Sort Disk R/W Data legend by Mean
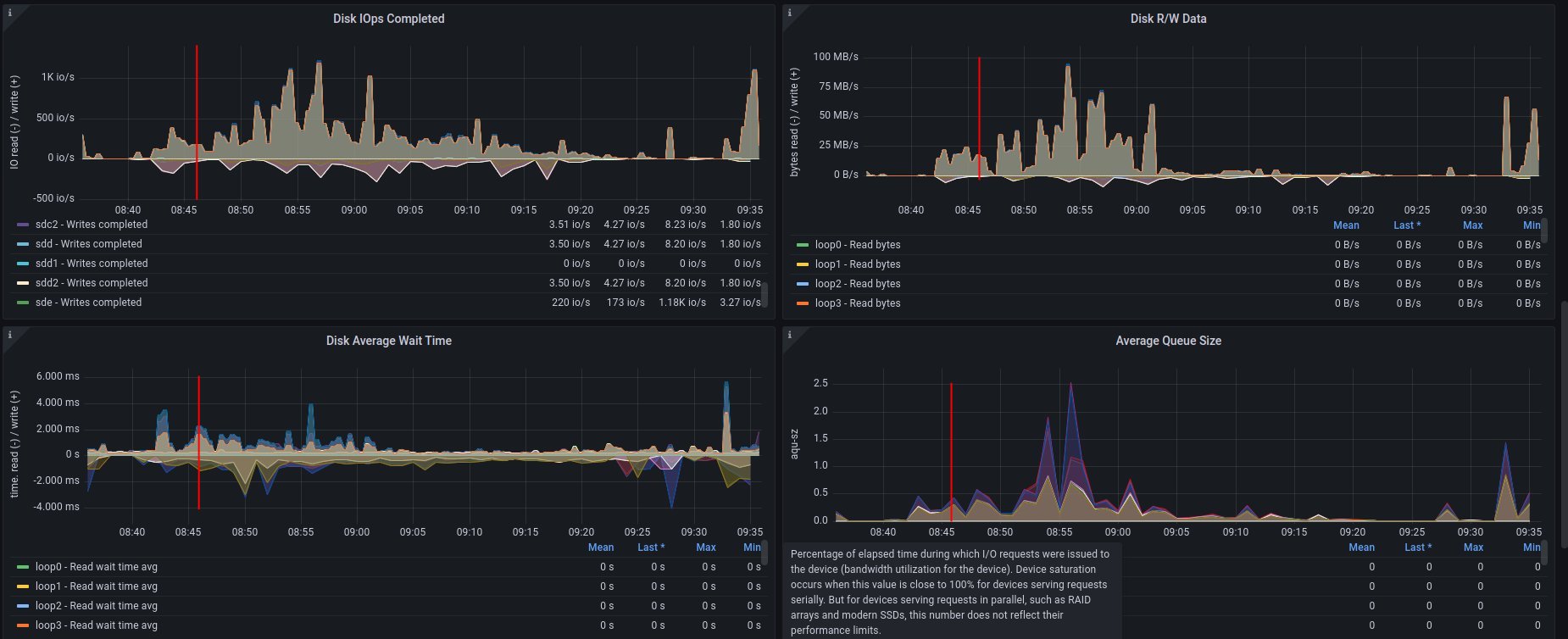This screenshot has height=639, width=1568. click(x=1345, y=225)
